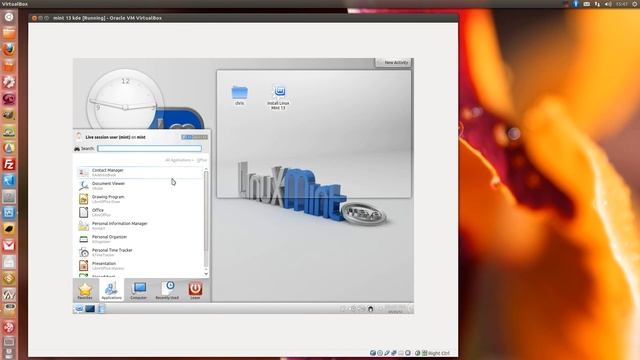Open the volume indicator in the top panel
The image size is (640, 360).
(608, 4)
